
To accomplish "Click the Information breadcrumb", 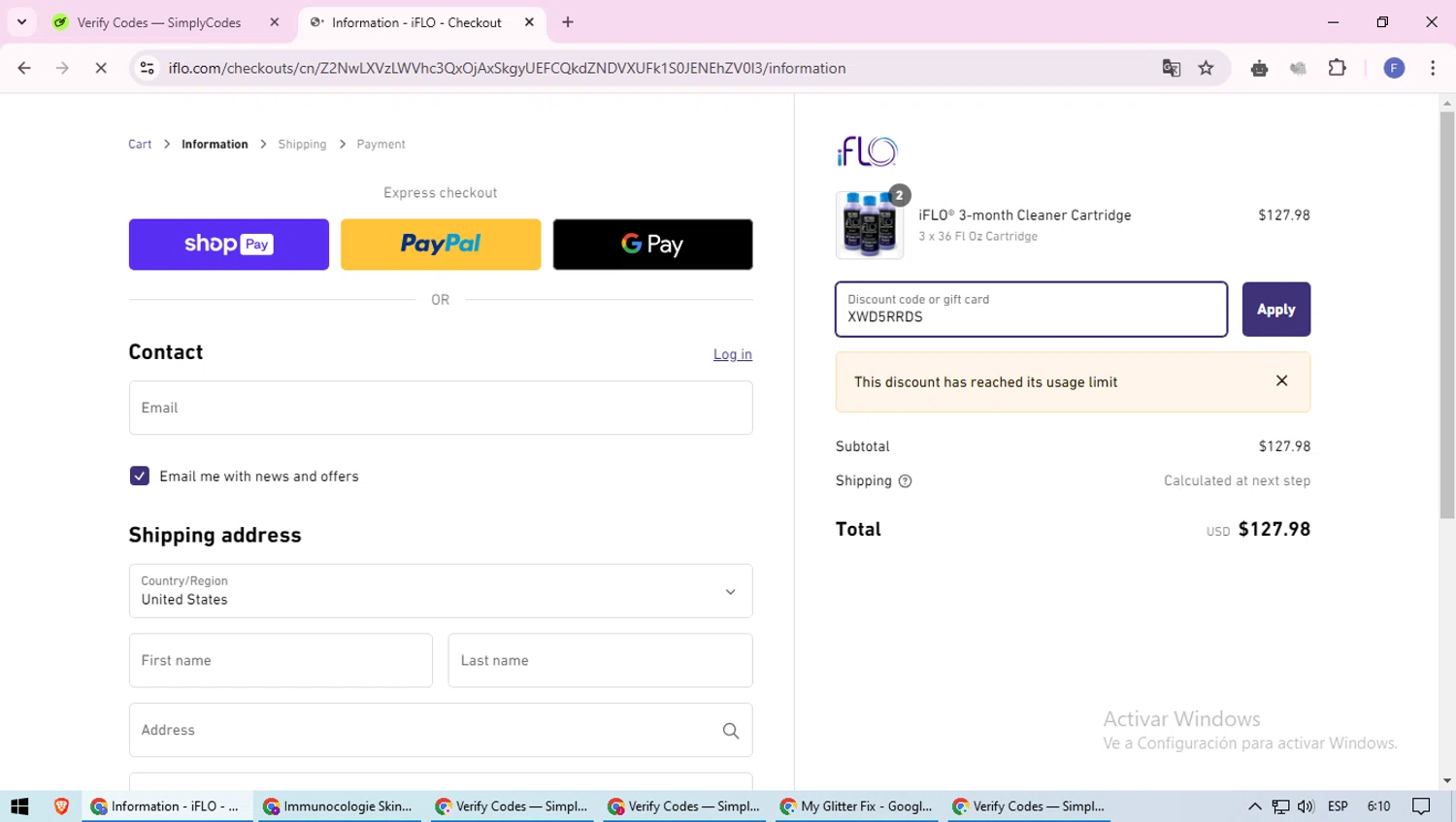I will [x=215, y=144].
